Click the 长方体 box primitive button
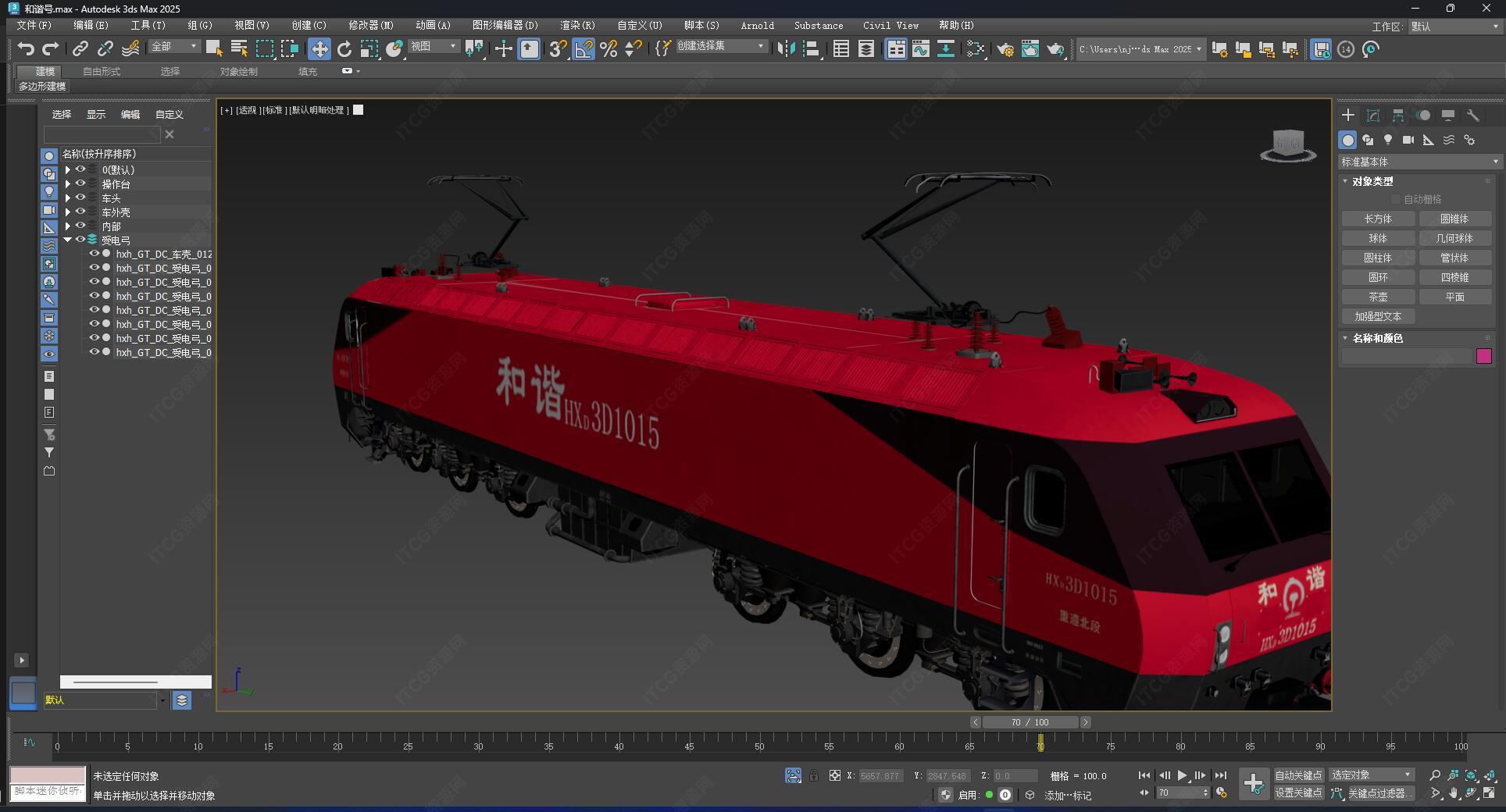The image size is (1506, 812). tap(1377, 219)
